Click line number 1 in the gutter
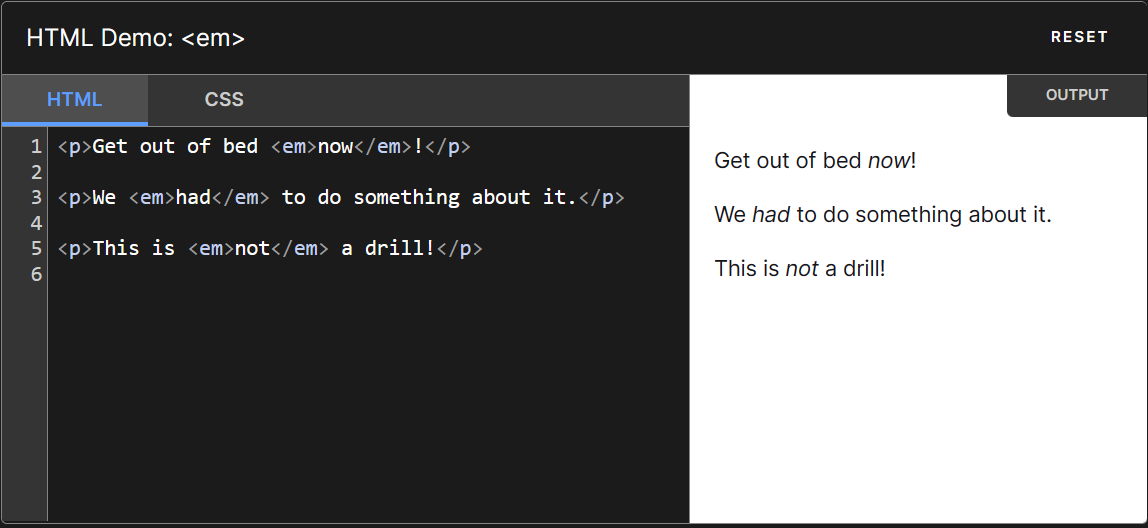Viewport: 1148px width, 528px height. tap(36, 147)
